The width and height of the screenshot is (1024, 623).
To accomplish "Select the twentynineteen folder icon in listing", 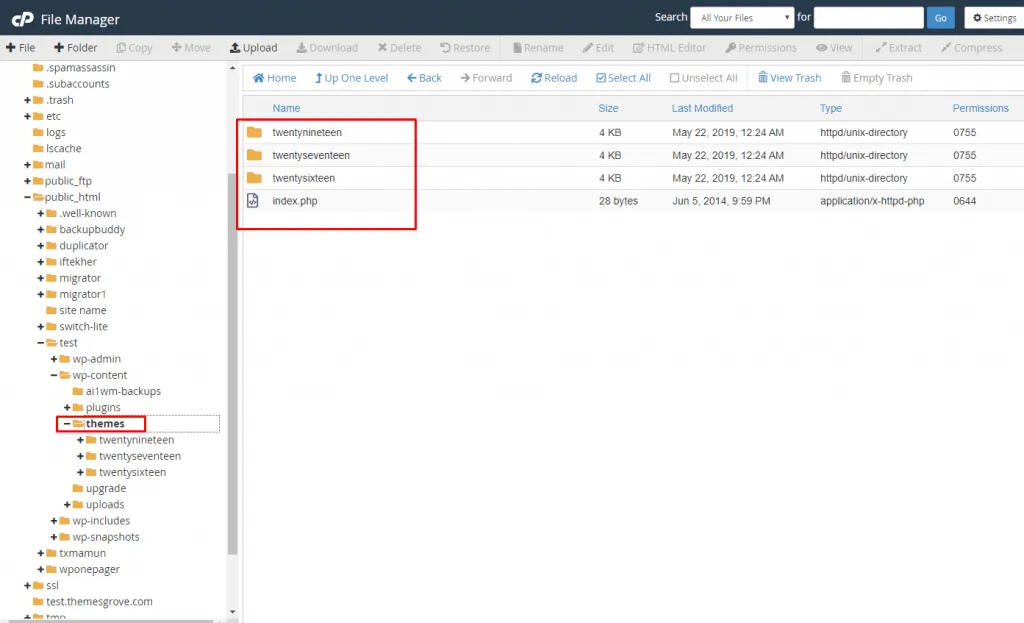I will point(254,133).
